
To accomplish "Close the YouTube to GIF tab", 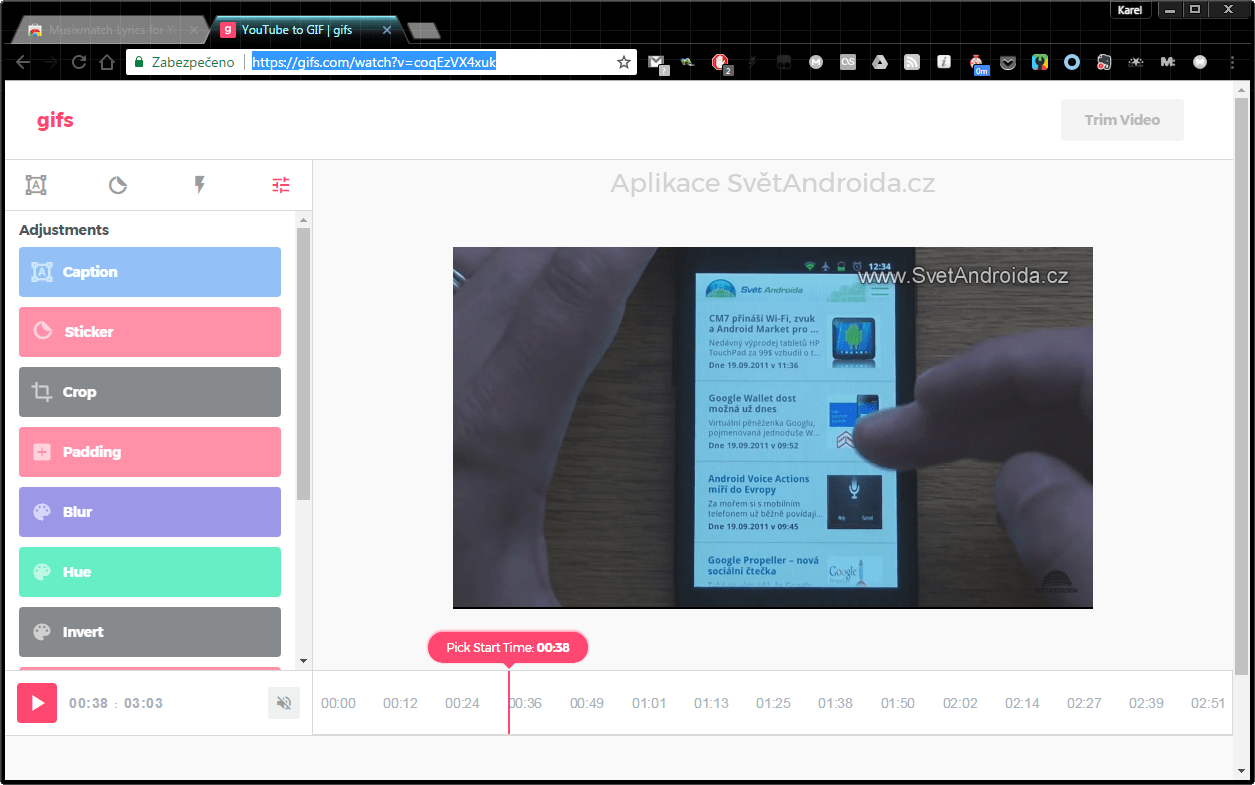I will click(387, 30).
